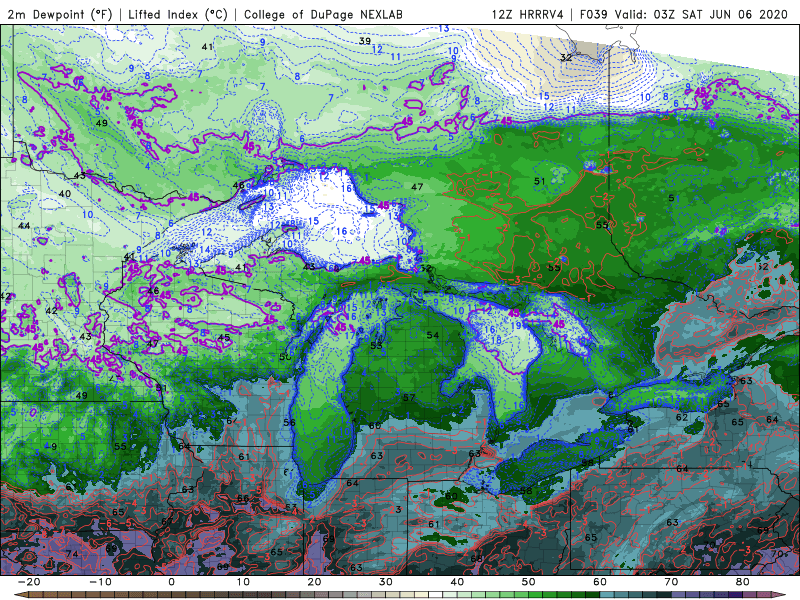Click the 50 label on the color scale
800x600 pixels.
coord(529,582)
